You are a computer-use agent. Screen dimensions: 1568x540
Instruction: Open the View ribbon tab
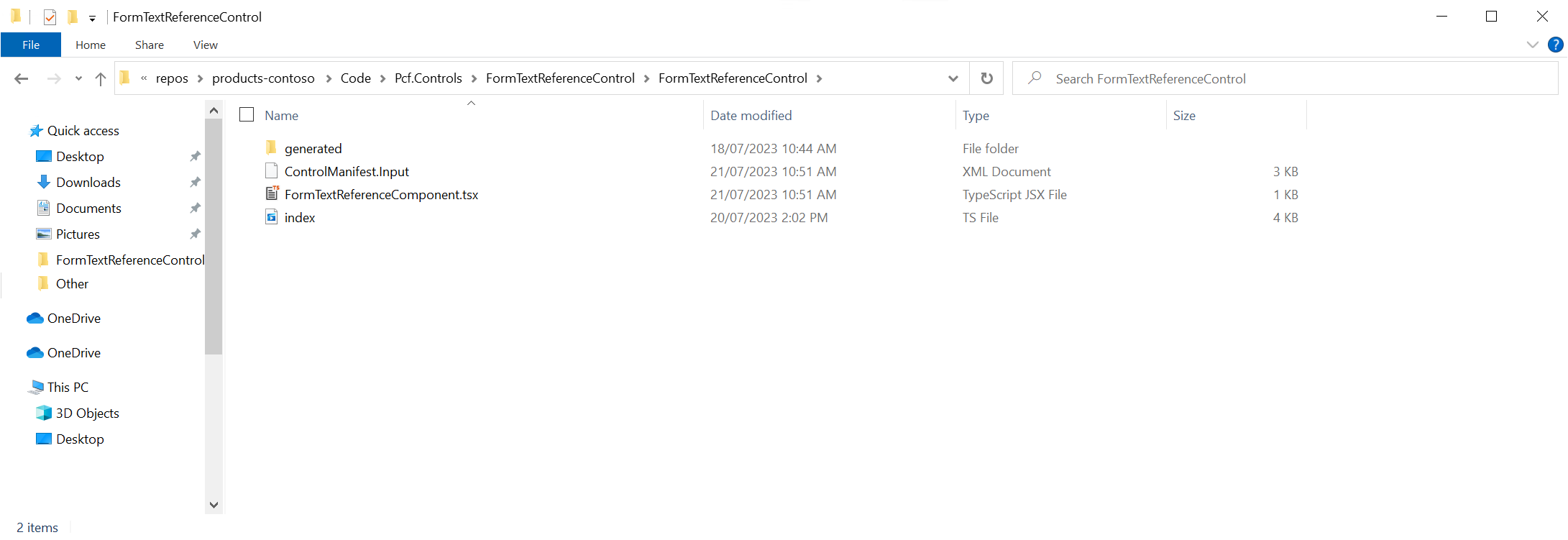pyautogui.click(x=205, y=45)
